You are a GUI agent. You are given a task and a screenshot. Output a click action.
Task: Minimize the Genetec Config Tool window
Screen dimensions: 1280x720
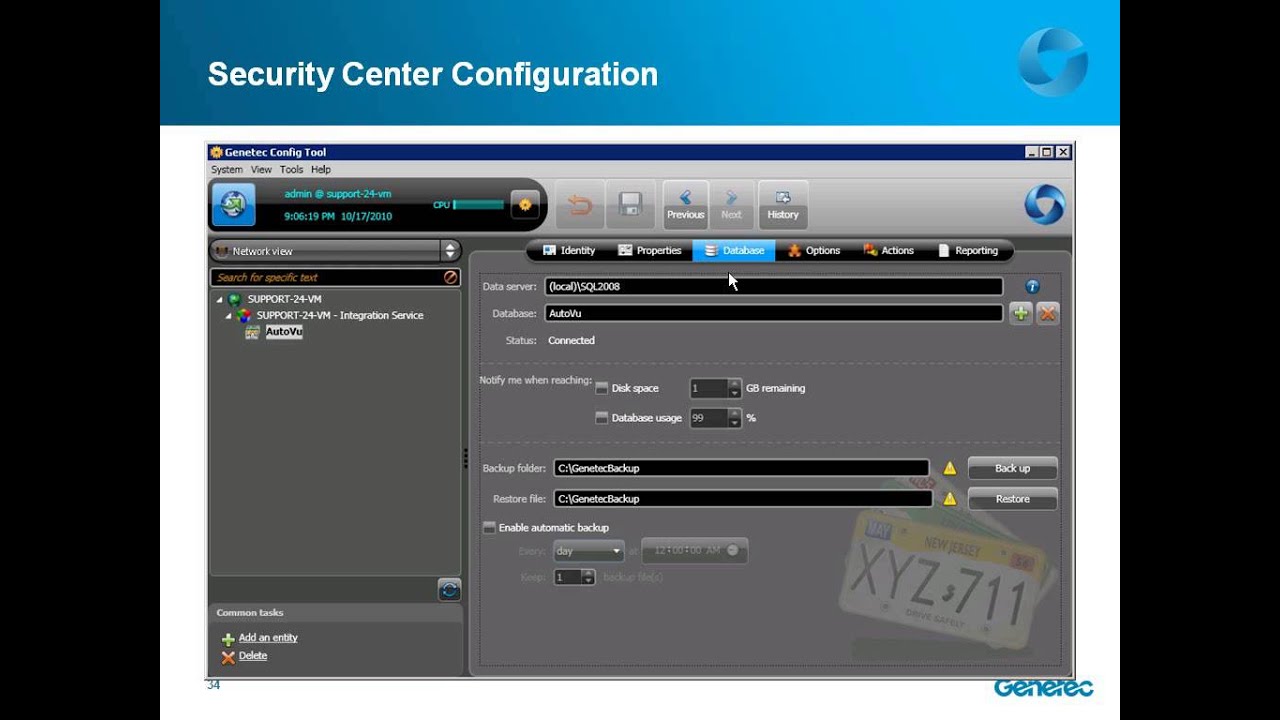click(1032, 152)
